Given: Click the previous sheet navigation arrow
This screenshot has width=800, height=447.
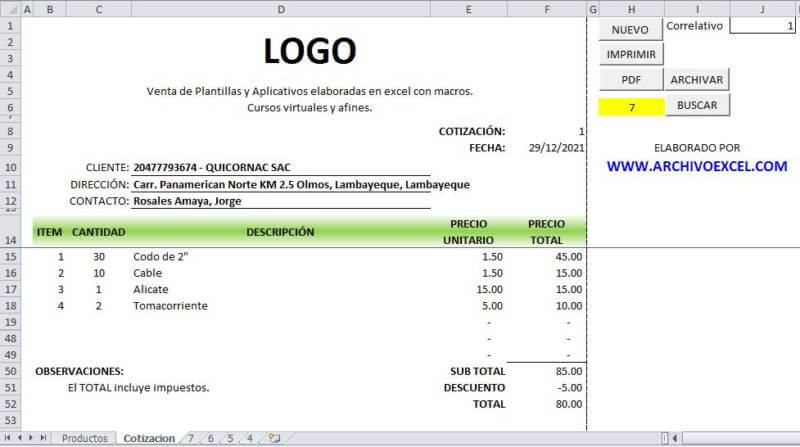Looking at the screenshot, I should pos(19,438).
